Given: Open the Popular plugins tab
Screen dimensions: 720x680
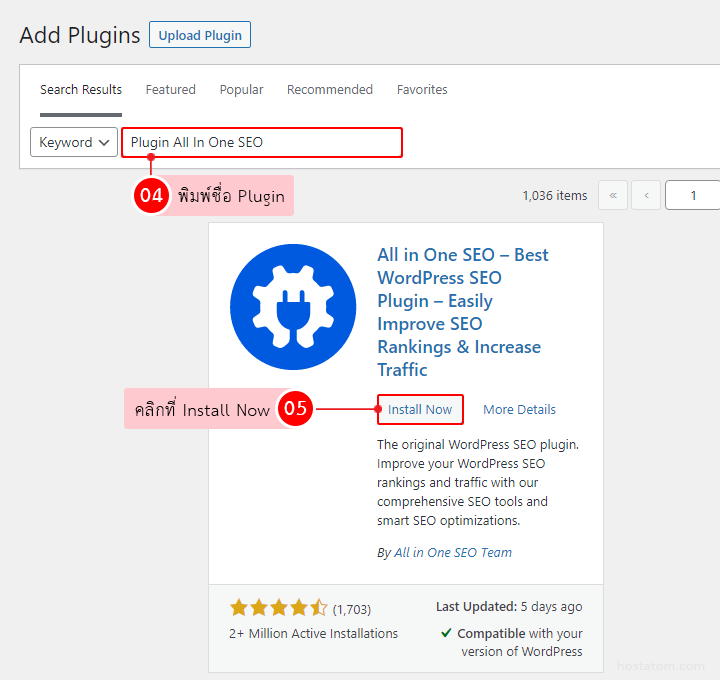Looking at the screenshot, I should click(x=242, y=90).
